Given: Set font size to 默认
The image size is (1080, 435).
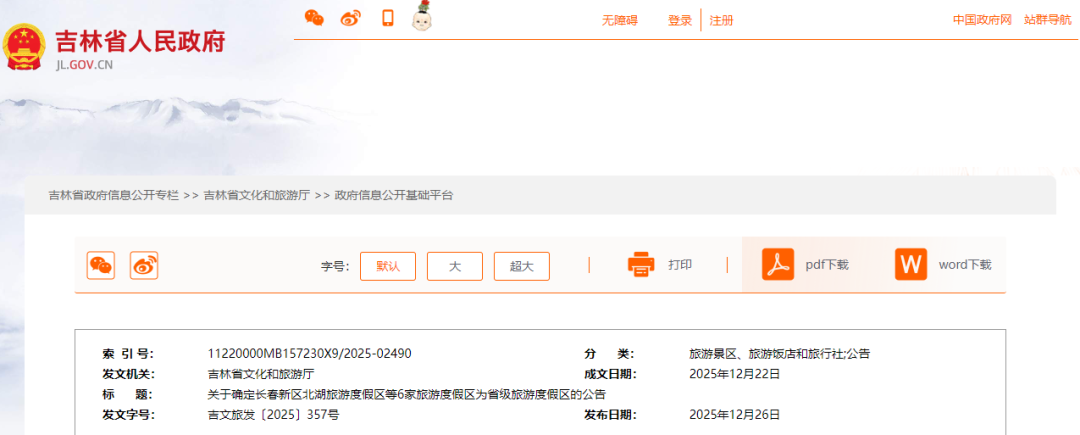Looking at the screenshot, I should [388, 266].
